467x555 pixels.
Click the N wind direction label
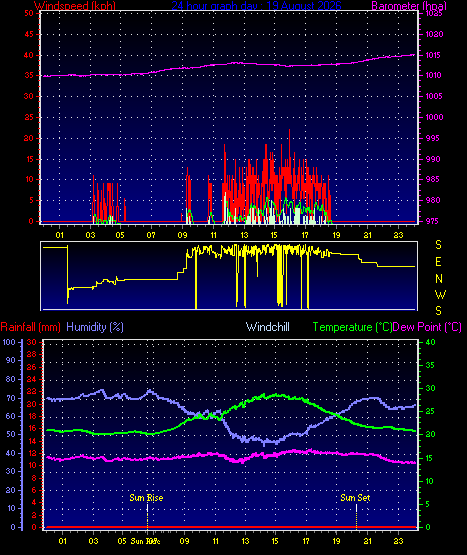pos(439,279)
